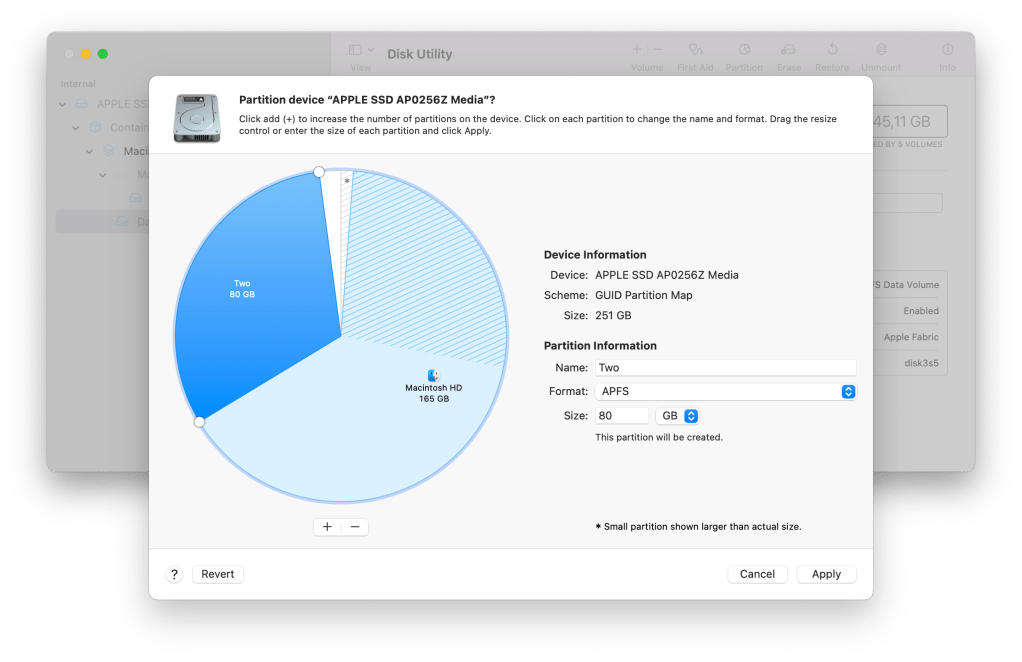Click the Restore toolbar icon
Image resolution: width=1022 pixels, height=662 pixels.
point(832,50)
